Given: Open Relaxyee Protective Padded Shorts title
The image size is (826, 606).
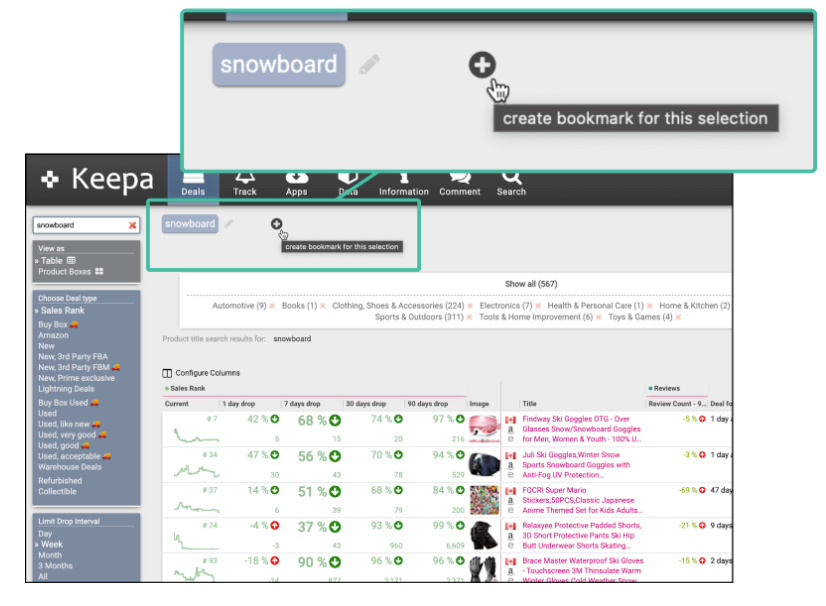Looking at the screenshot, I should click(582, 535).
